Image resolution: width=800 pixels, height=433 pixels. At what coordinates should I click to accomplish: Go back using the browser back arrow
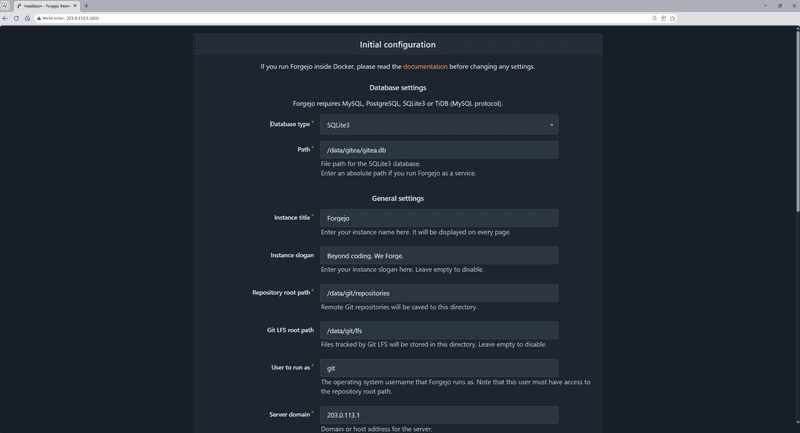tap(5, 18)
